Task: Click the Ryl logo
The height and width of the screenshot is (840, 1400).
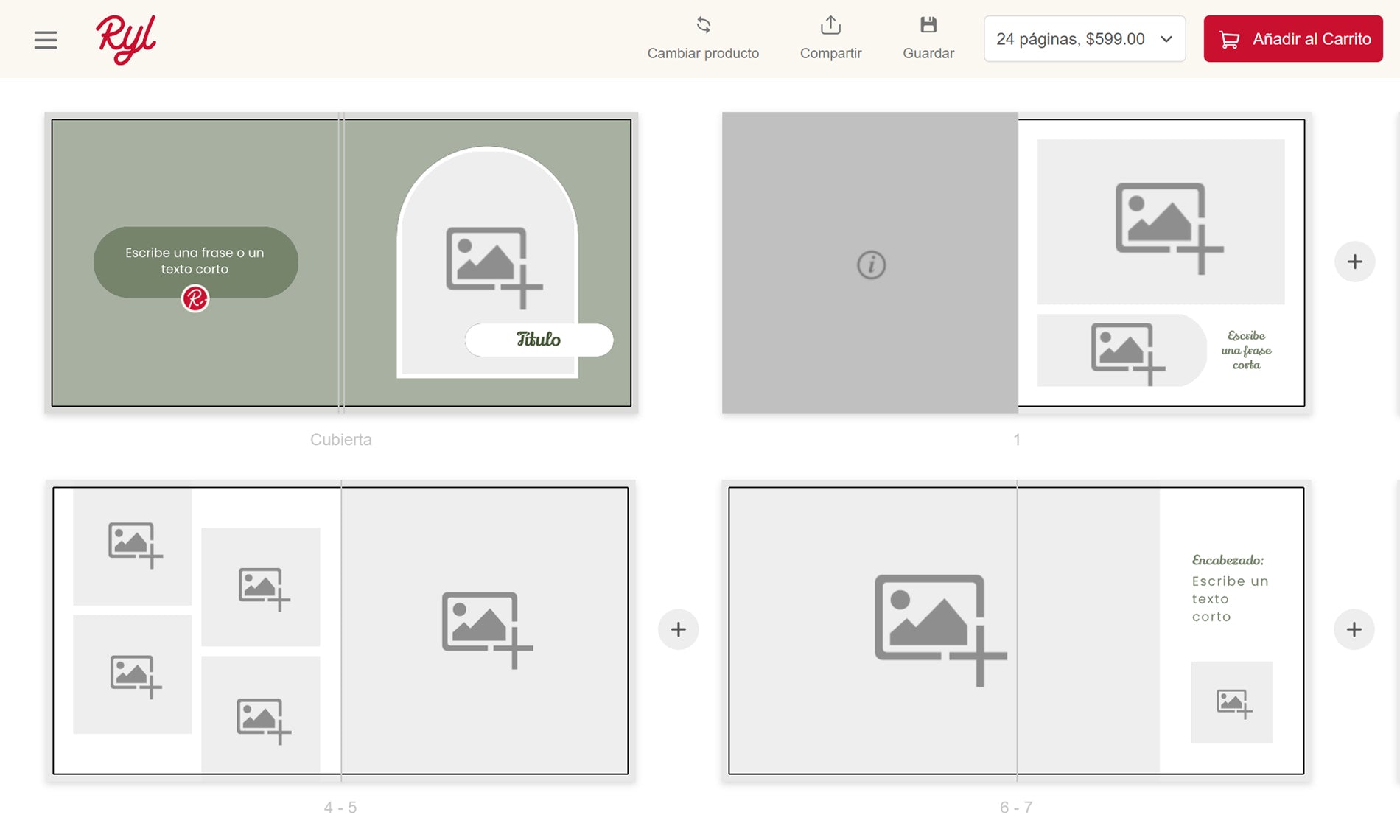Action: pyautogui.click(x=125, y=39)
